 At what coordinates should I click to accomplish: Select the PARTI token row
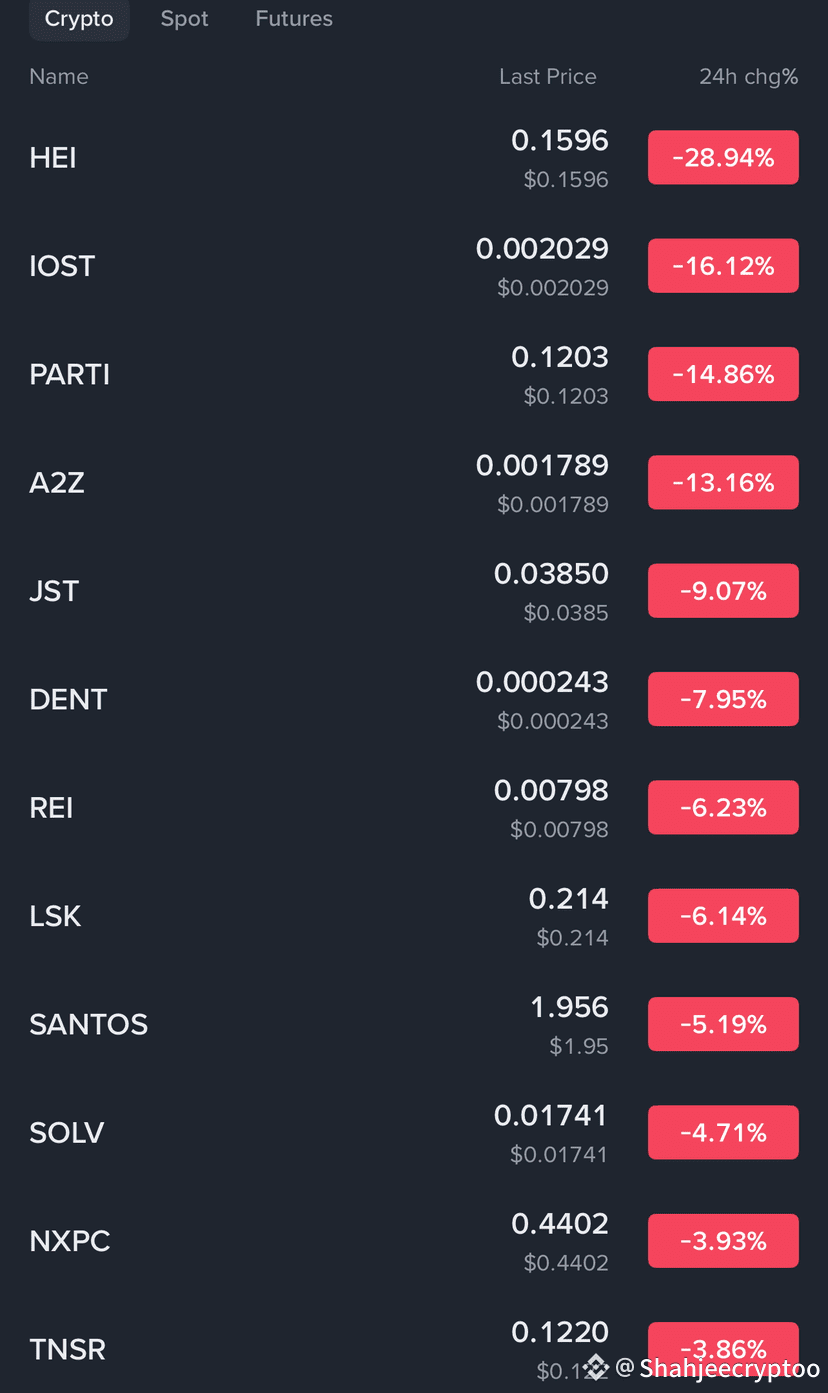414,374
